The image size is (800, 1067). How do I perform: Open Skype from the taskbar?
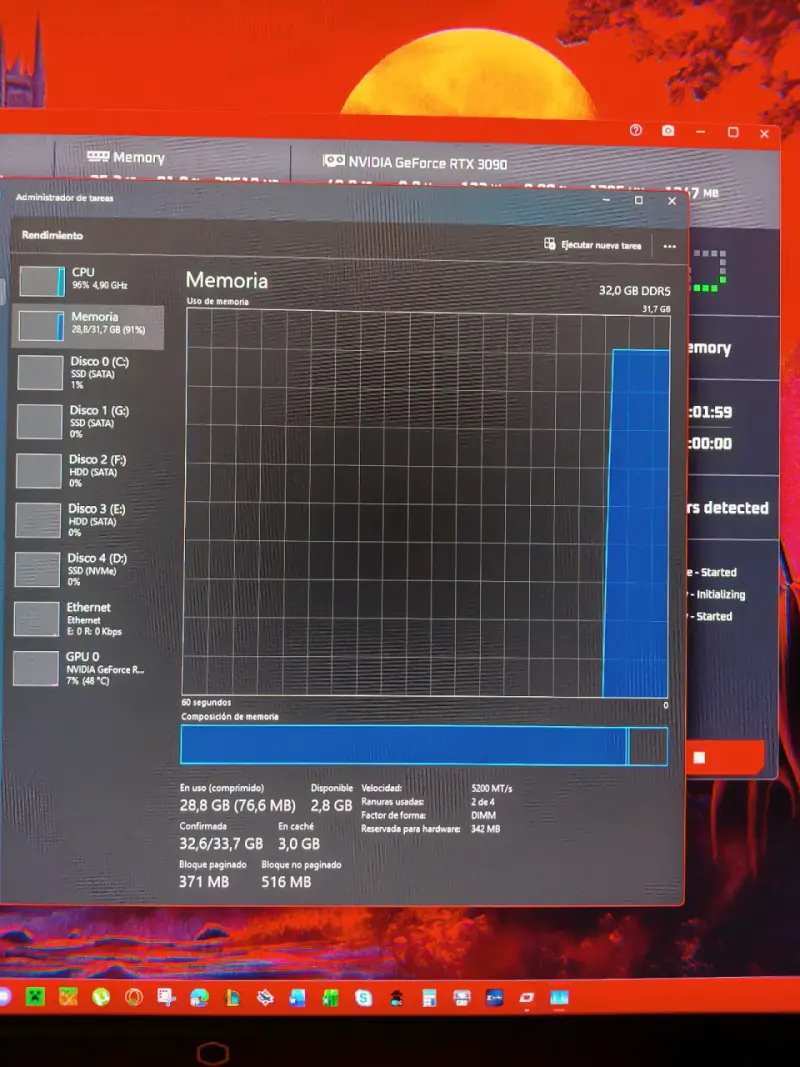(x=364, y=998)
